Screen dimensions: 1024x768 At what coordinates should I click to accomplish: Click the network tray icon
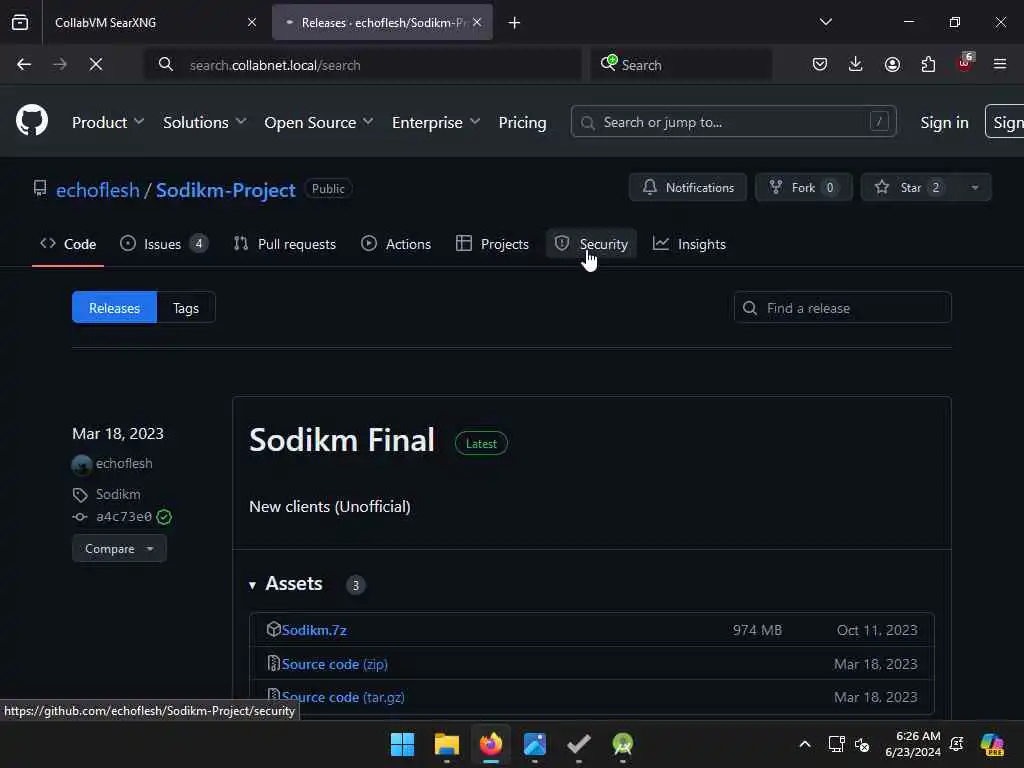click(x=837, y=744)
